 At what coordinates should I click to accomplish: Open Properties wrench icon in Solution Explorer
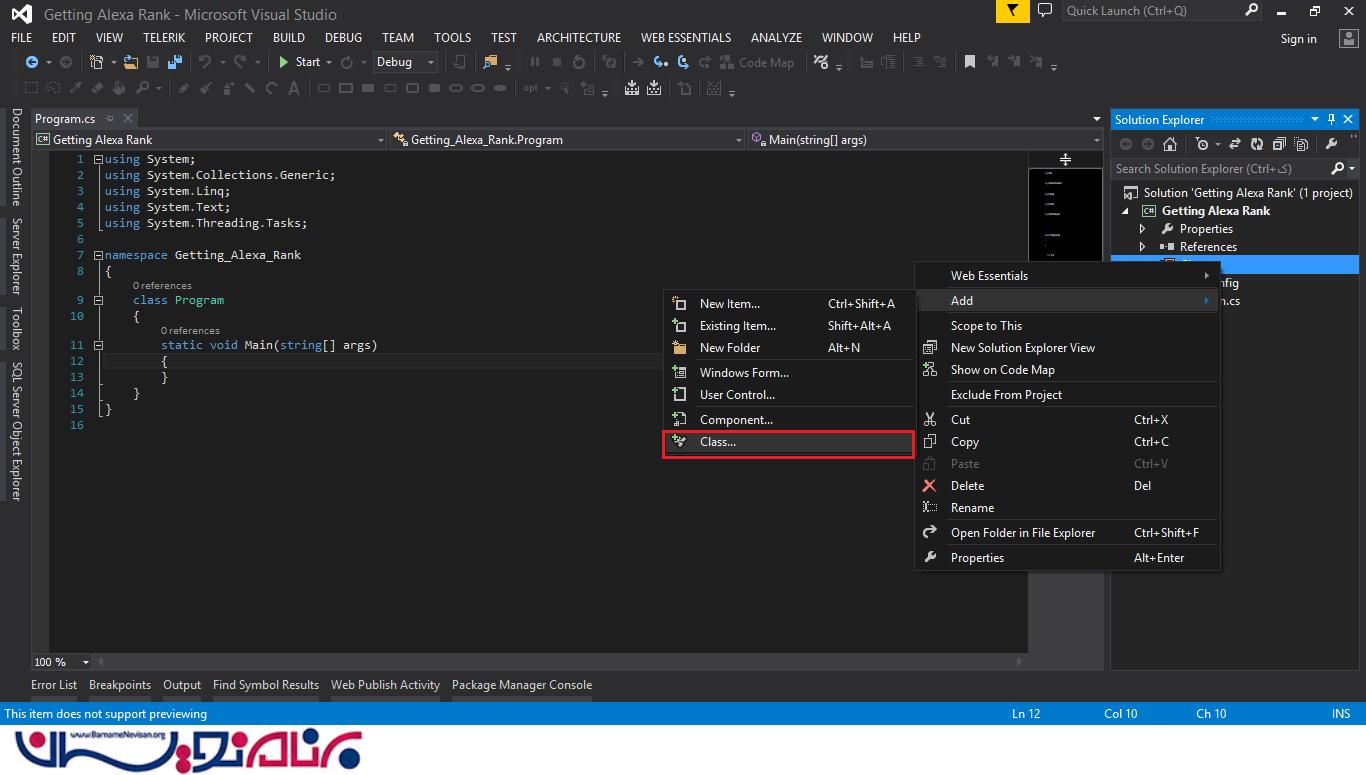click(x=1331, y=144)
